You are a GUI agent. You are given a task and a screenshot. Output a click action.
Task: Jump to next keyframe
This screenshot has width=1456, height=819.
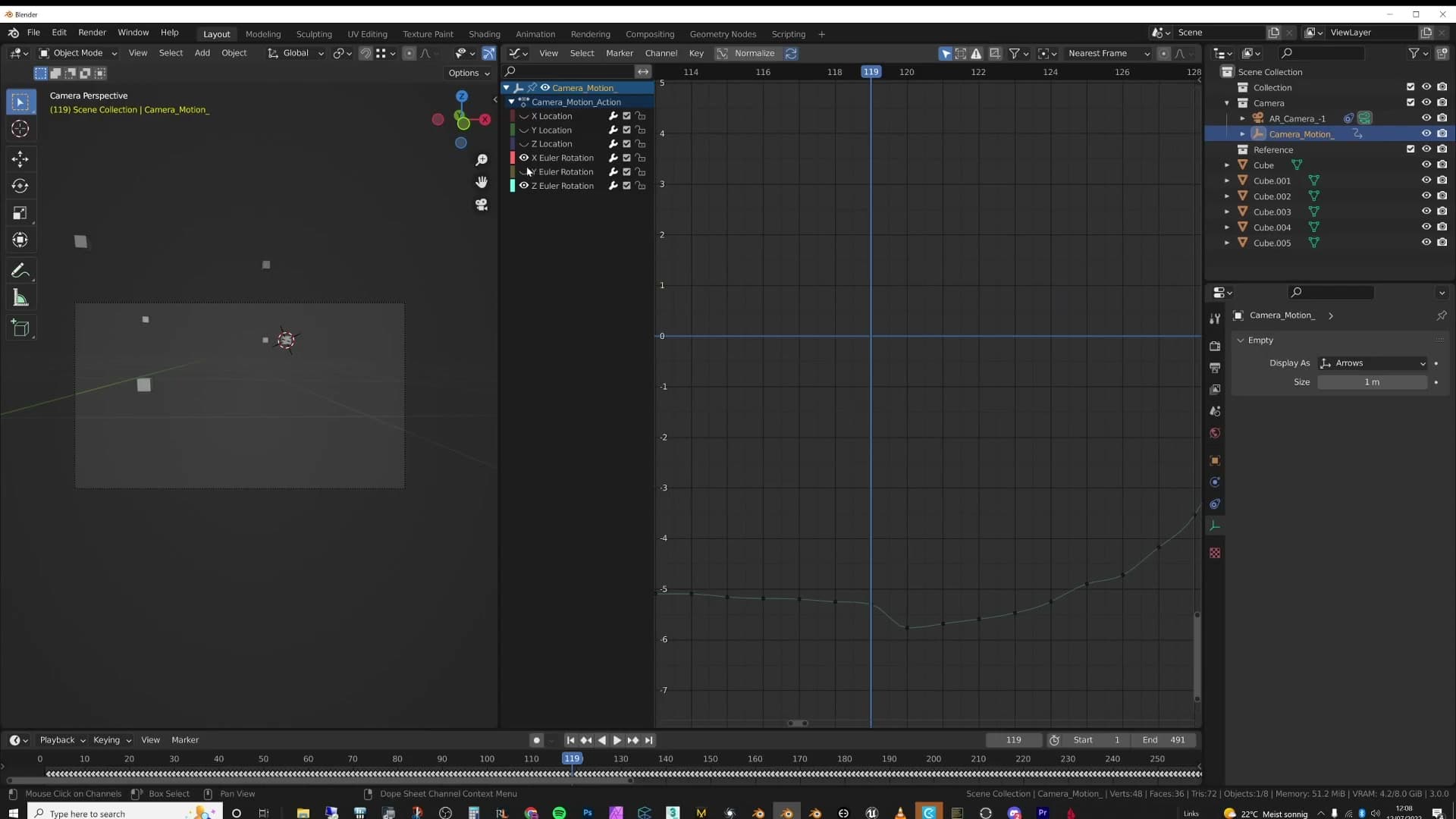(x=632, y=740)
